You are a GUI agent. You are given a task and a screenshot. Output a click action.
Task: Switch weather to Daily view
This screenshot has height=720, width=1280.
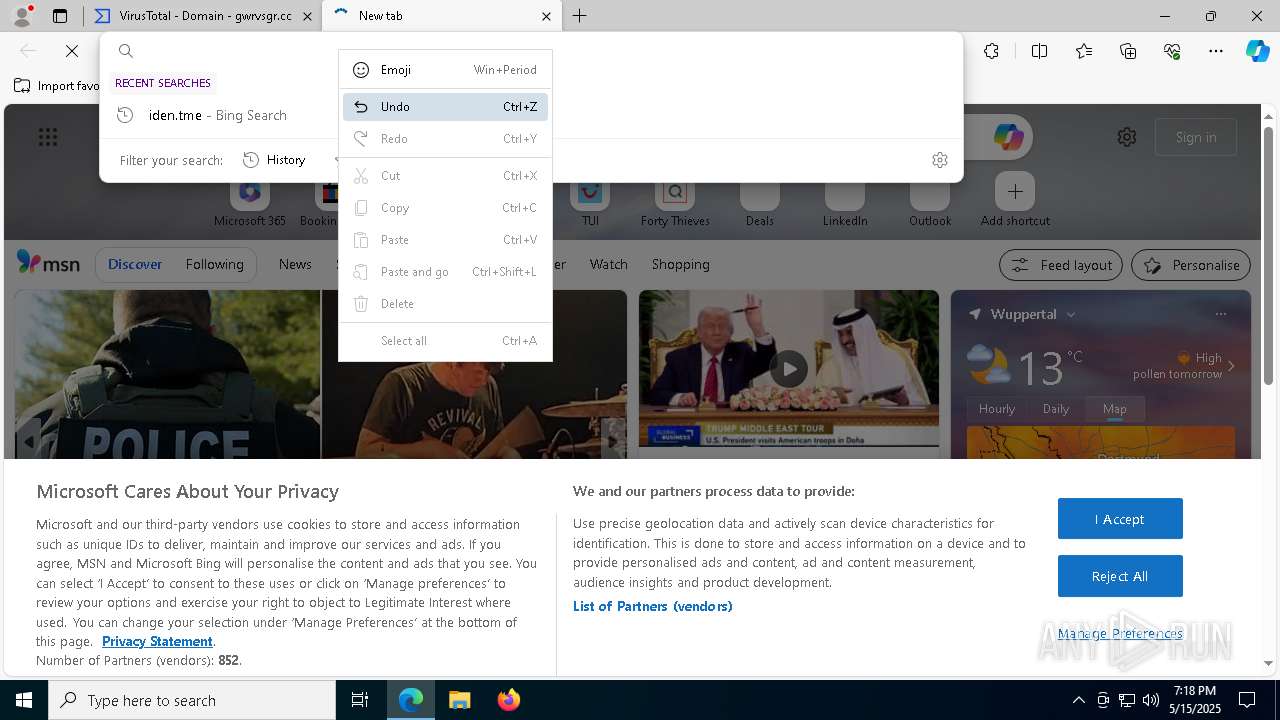[1056, 409]
